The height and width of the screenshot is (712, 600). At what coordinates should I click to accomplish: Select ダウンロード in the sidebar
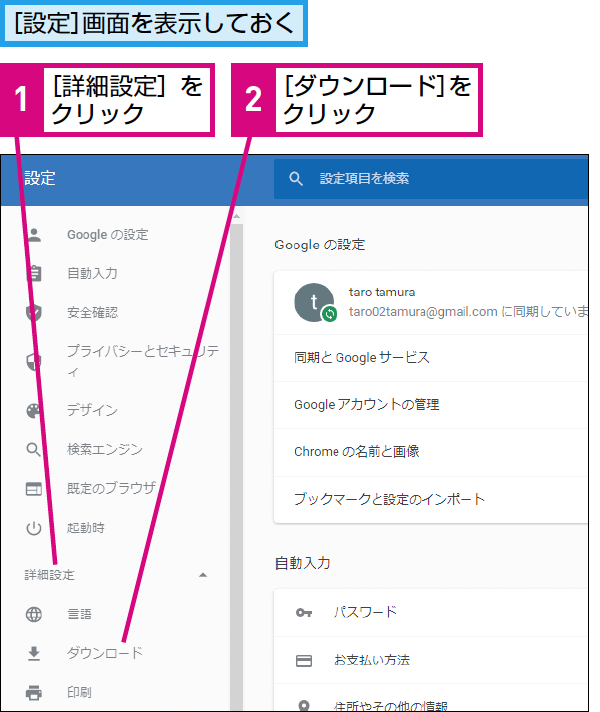[105, 653]
